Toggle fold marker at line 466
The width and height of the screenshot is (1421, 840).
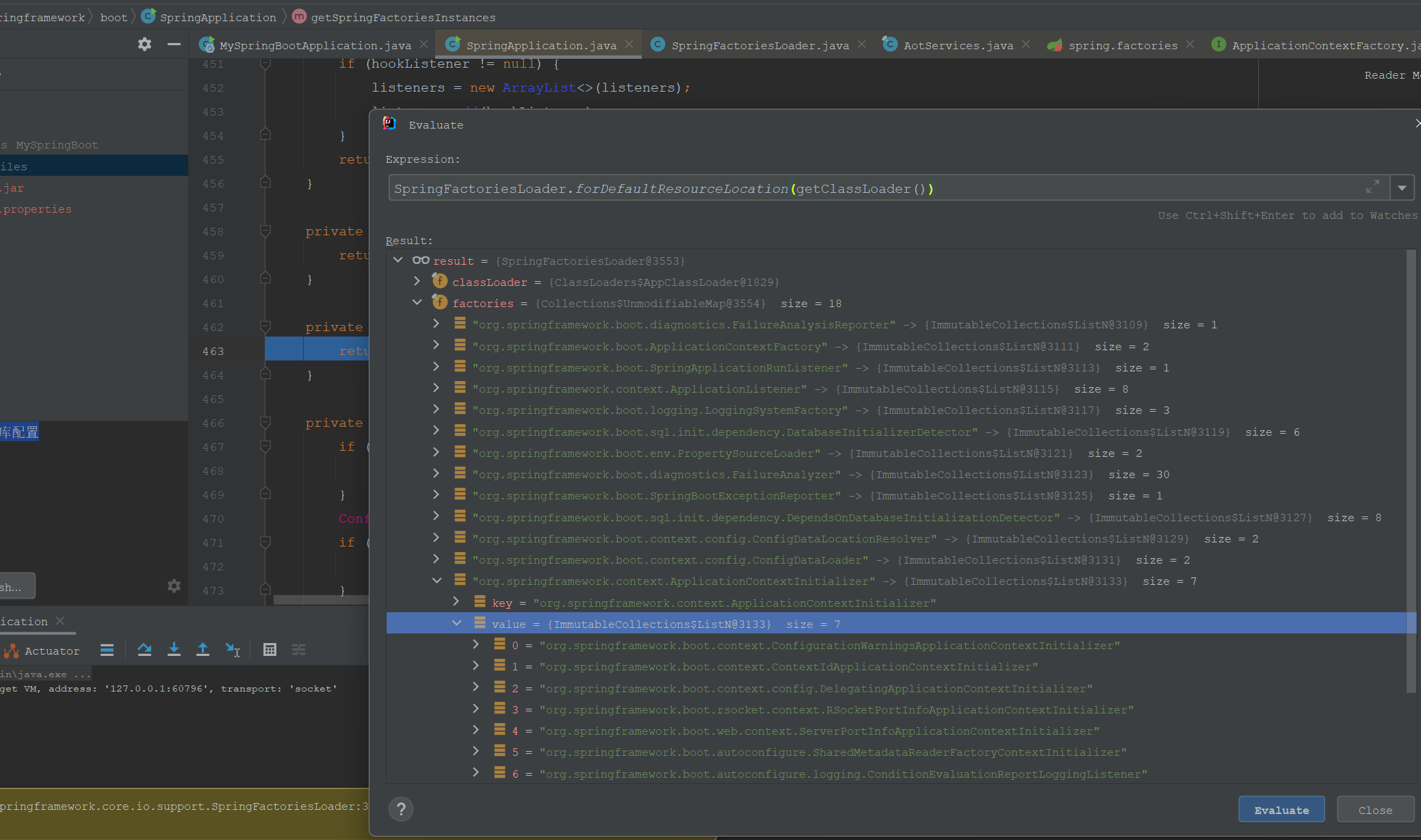click(x=265, y=423)
